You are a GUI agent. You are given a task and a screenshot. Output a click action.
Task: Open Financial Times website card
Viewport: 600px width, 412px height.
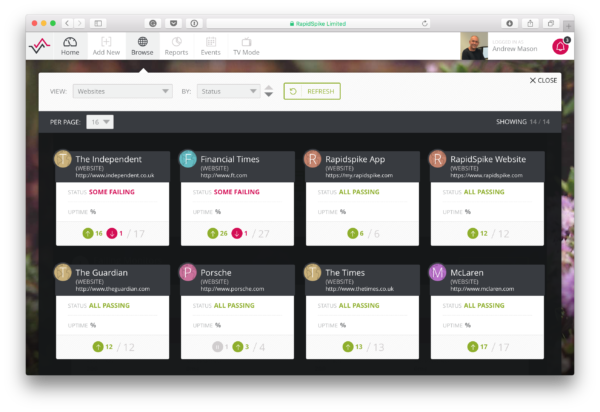(237, 198)
